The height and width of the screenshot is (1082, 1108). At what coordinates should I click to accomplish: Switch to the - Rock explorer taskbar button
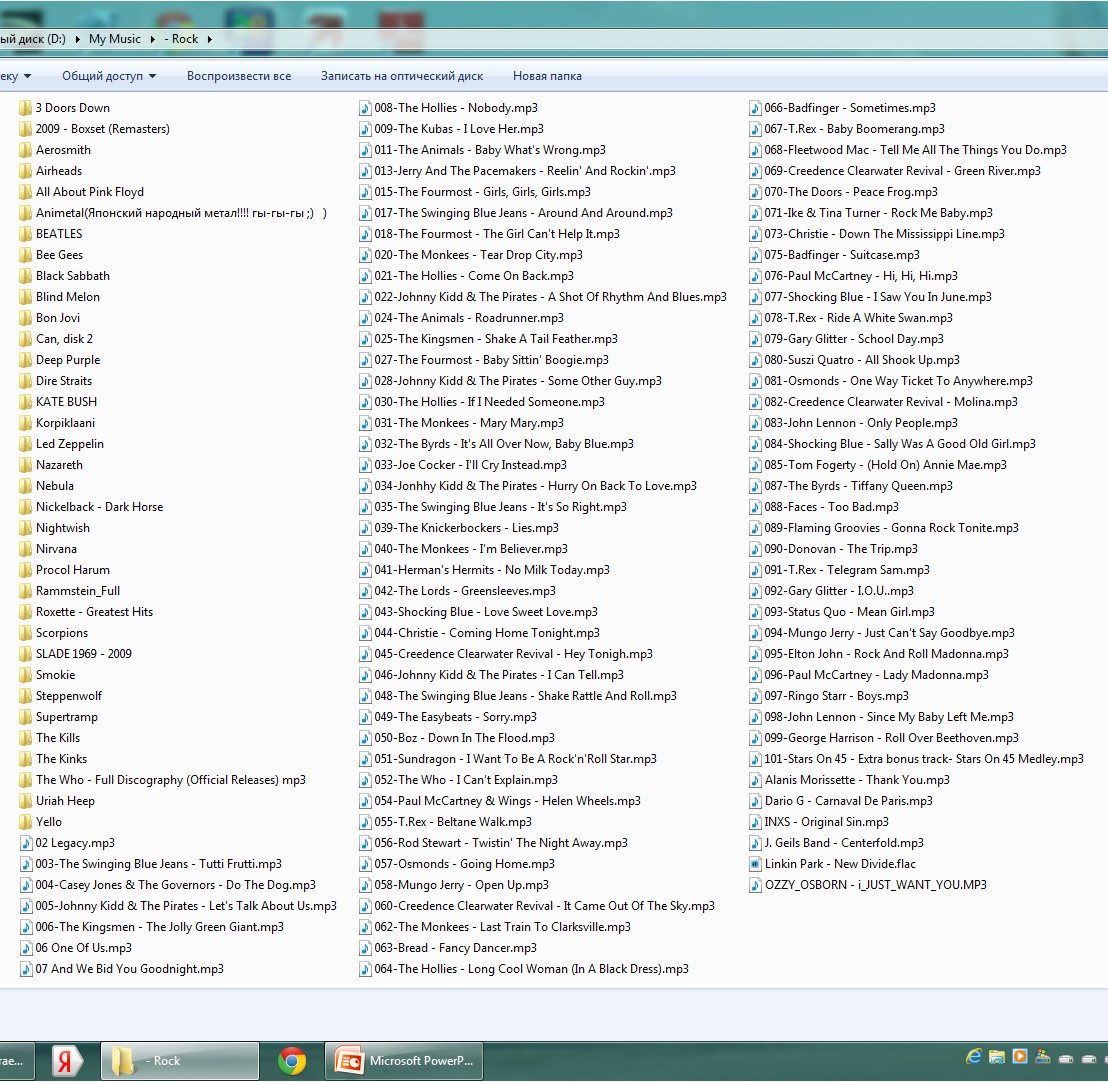(180, 1061)
